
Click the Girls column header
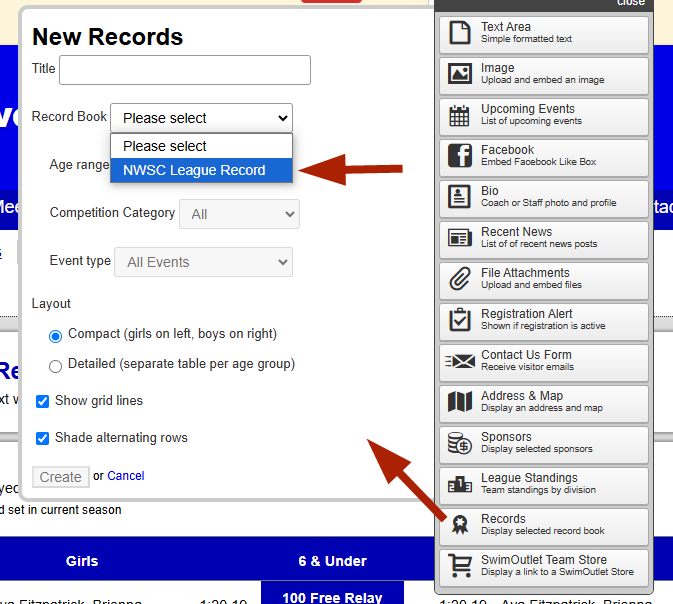pyautogui.click(x=82, y=561)
